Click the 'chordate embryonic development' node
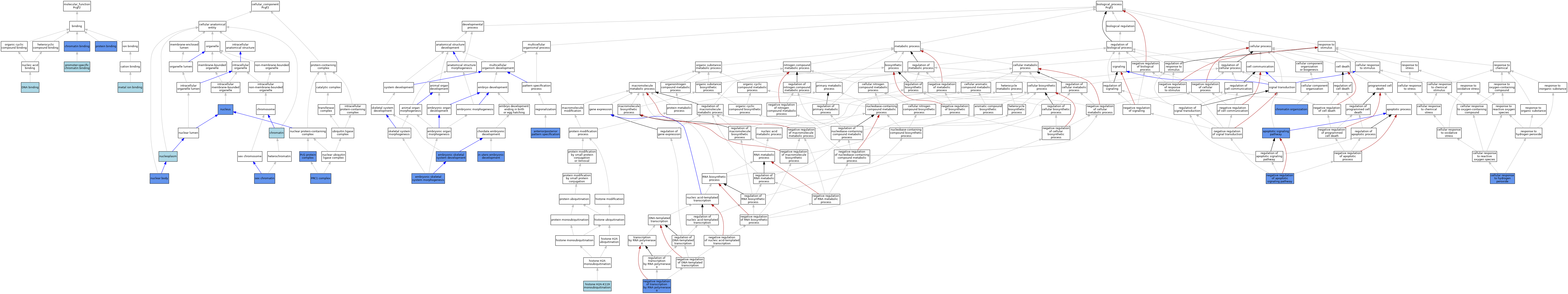Image resolution: width=1568 pixels, height=294 pixels. coord(491,133)
